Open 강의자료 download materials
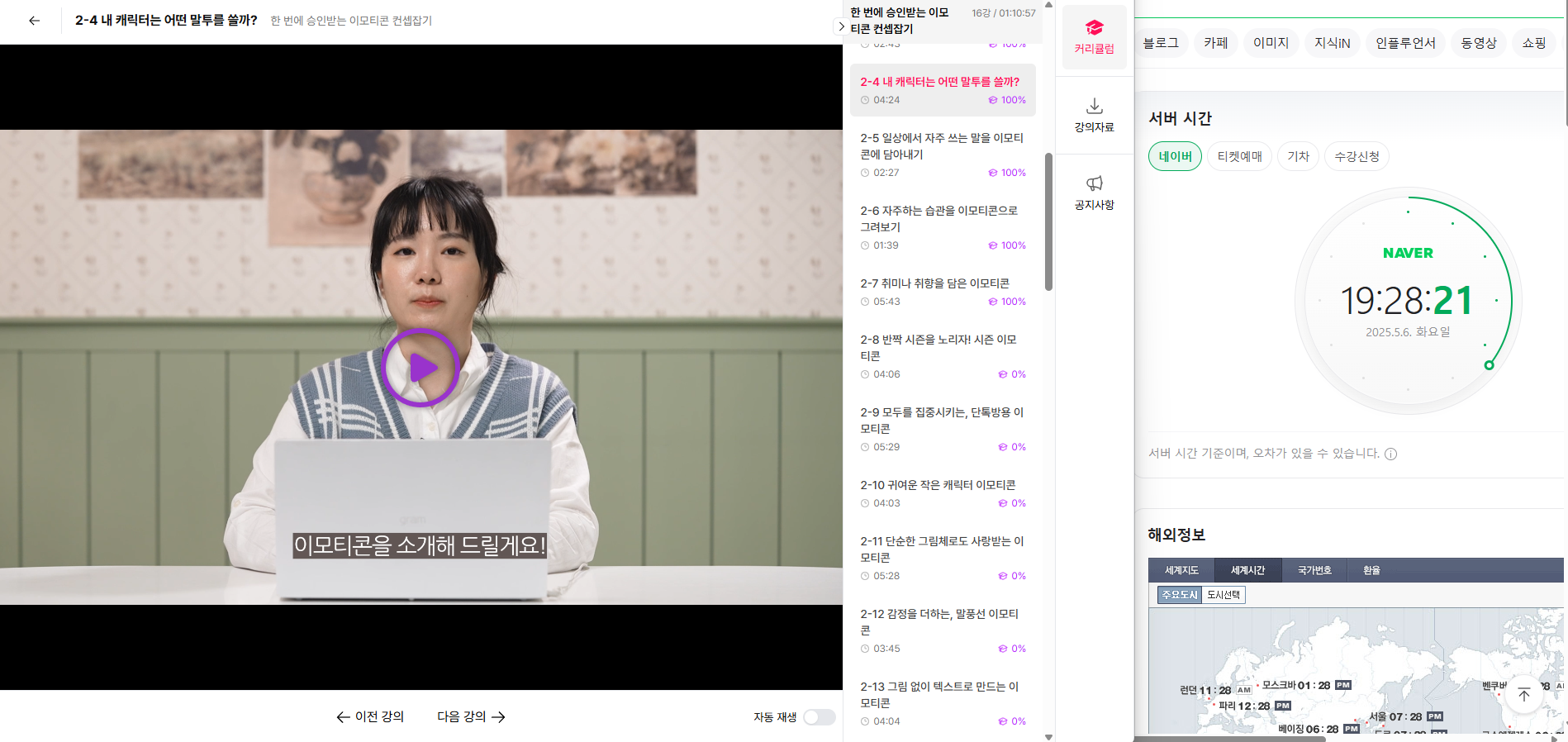Viewport: 1568px width, 742px height. 1094,116
